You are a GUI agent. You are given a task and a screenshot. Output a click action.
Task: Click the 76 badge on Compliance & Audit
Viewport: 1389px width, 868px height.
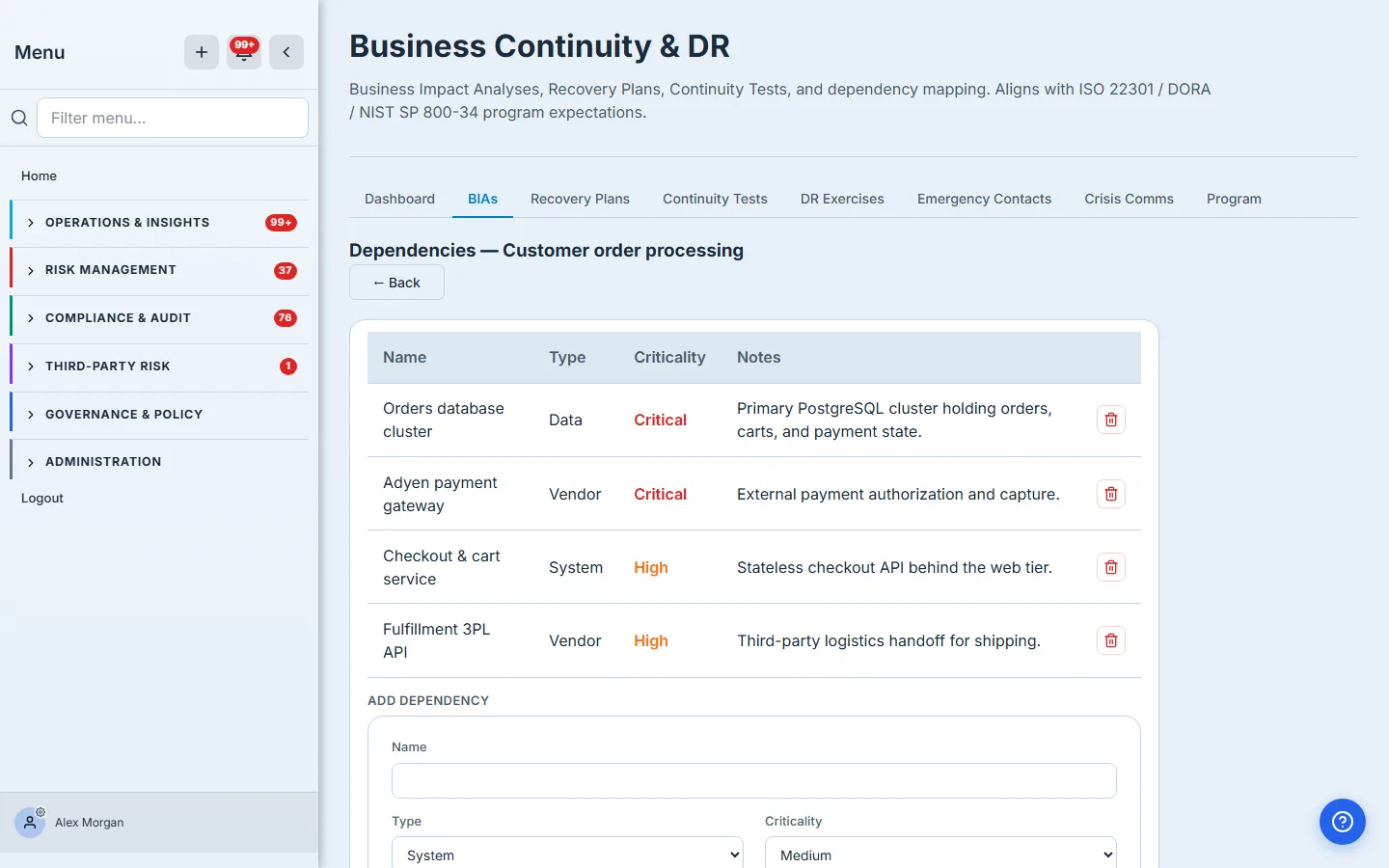pyautogui.click(x=286, y=318)
